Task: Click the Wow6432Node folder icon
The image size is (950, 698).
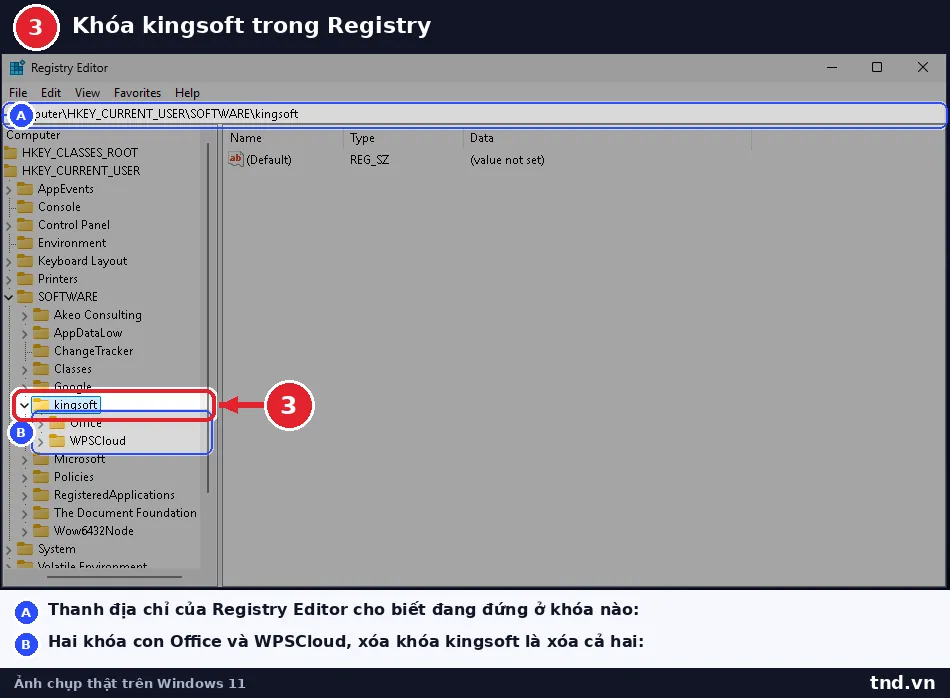Action: (x=41, y=531)
